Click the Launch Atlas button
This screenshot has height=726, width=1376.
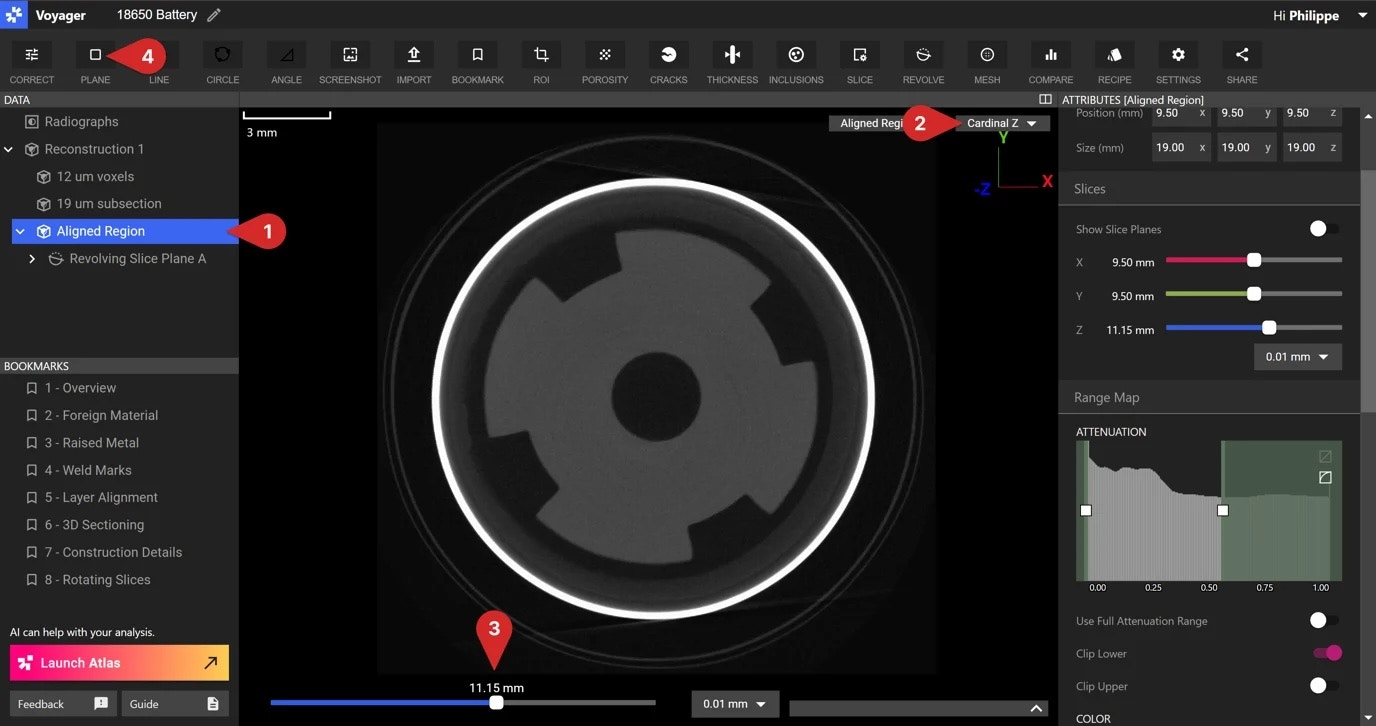tap(119, 662)
